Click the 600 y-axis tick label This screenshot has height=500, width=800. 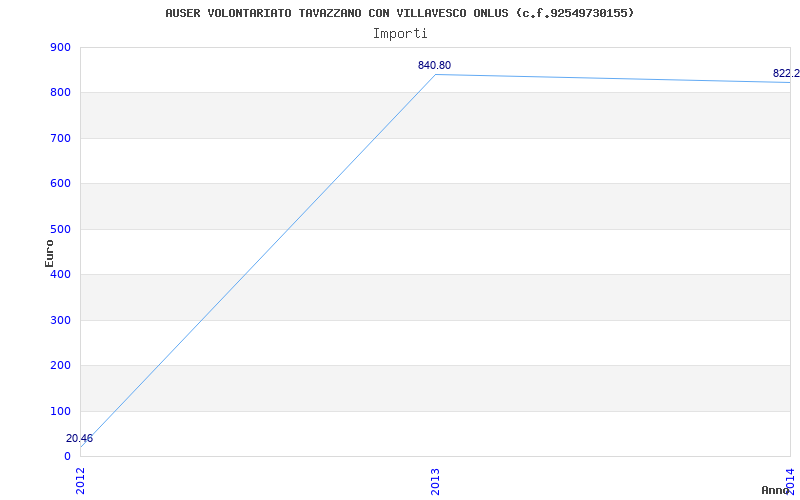coord(60,184)
